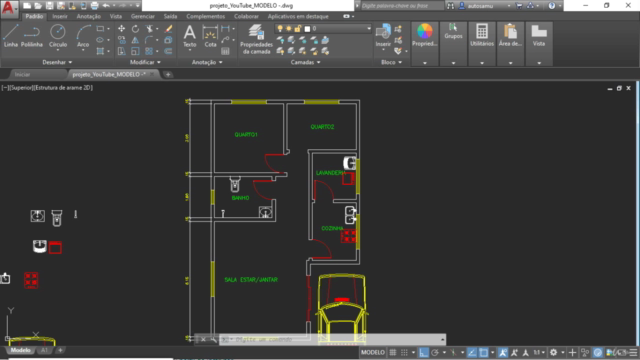
Task: Select the Círculo tool
Action: point(58,36)
